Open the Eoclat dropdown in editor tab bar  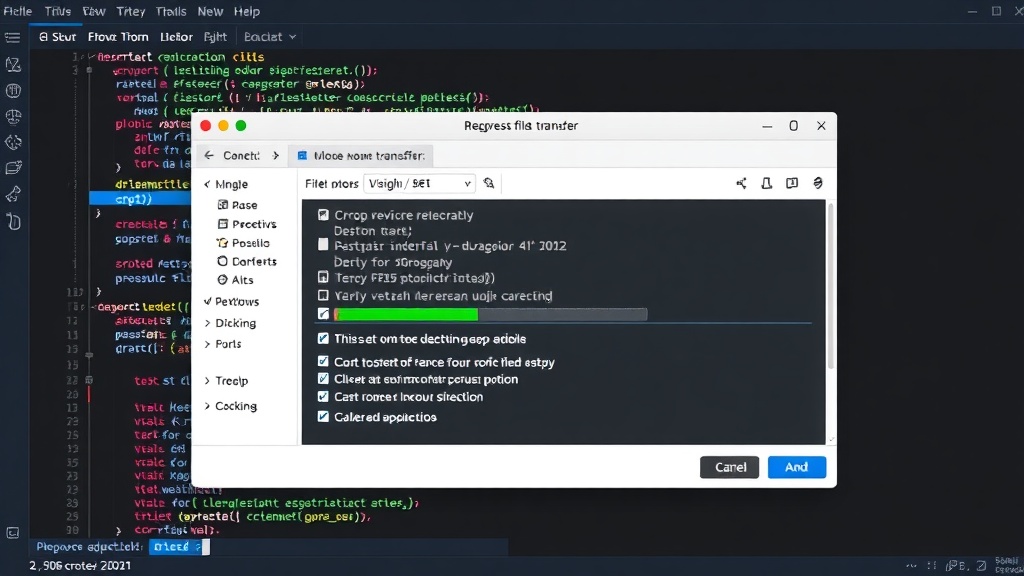[270, 37]
